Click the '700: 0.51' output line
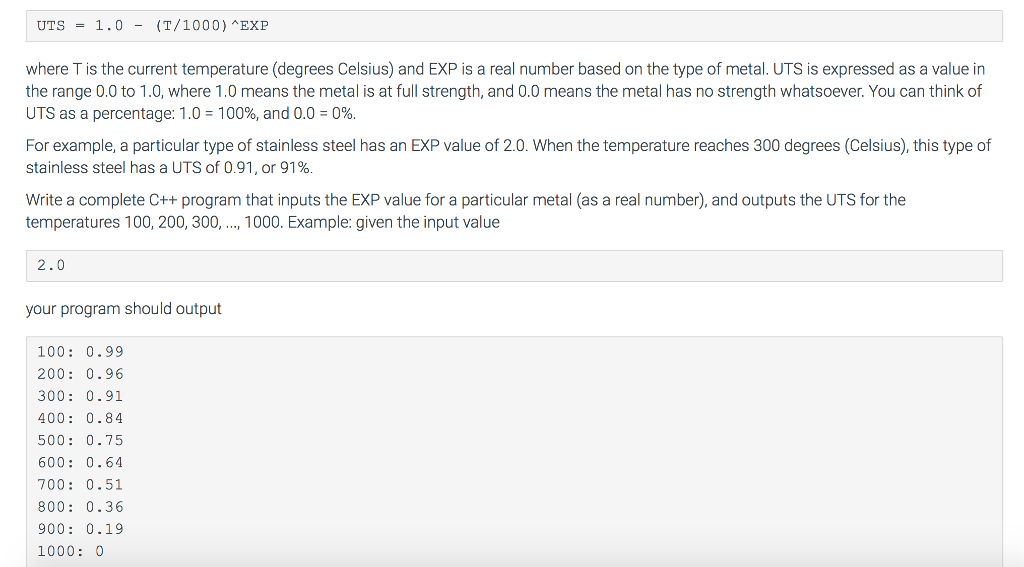Viewport: 1024px width, 567px height. [x=80, y=484]
